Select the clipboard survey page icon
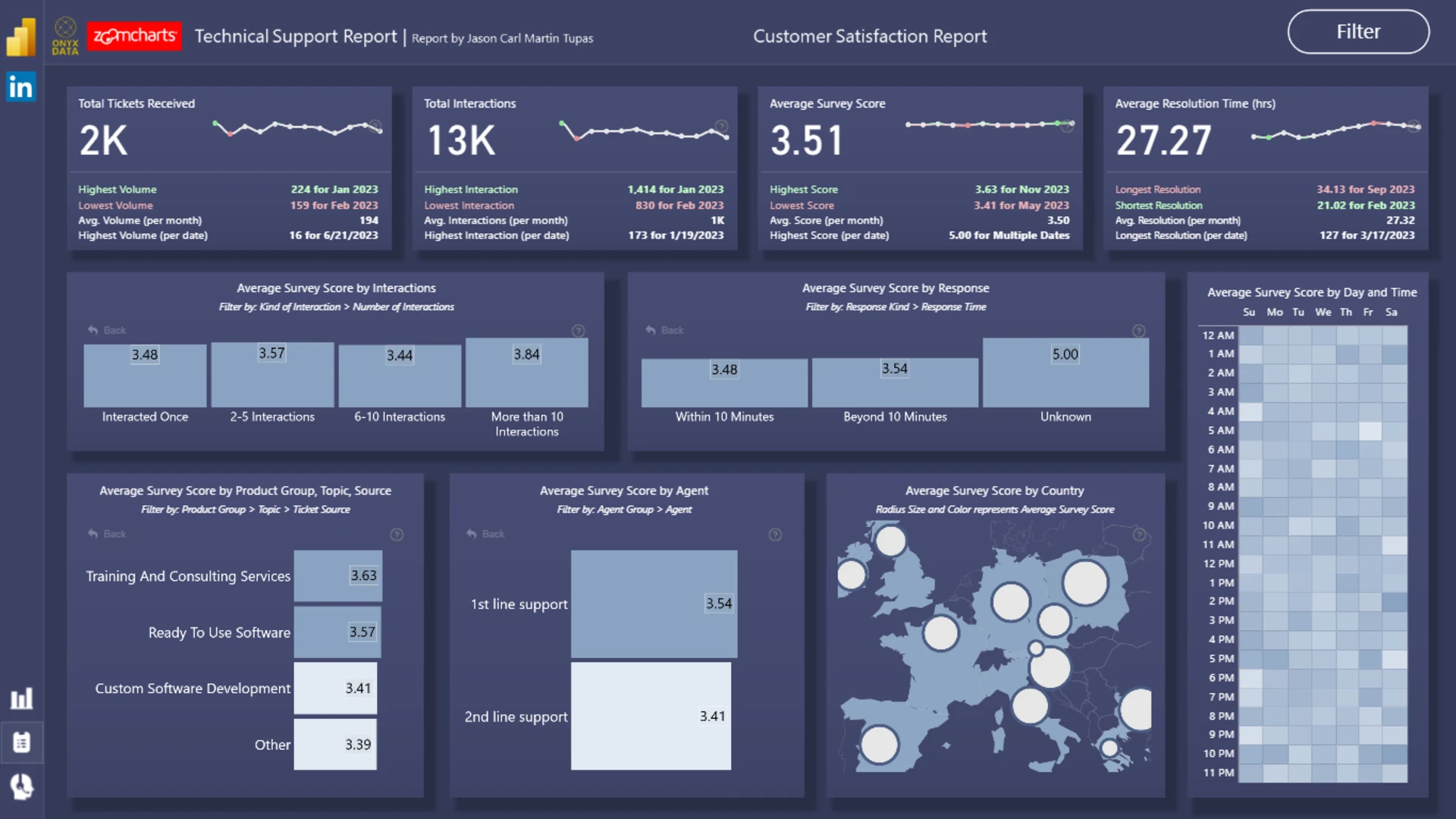The image size is (1456, 819). coord(21,742)
